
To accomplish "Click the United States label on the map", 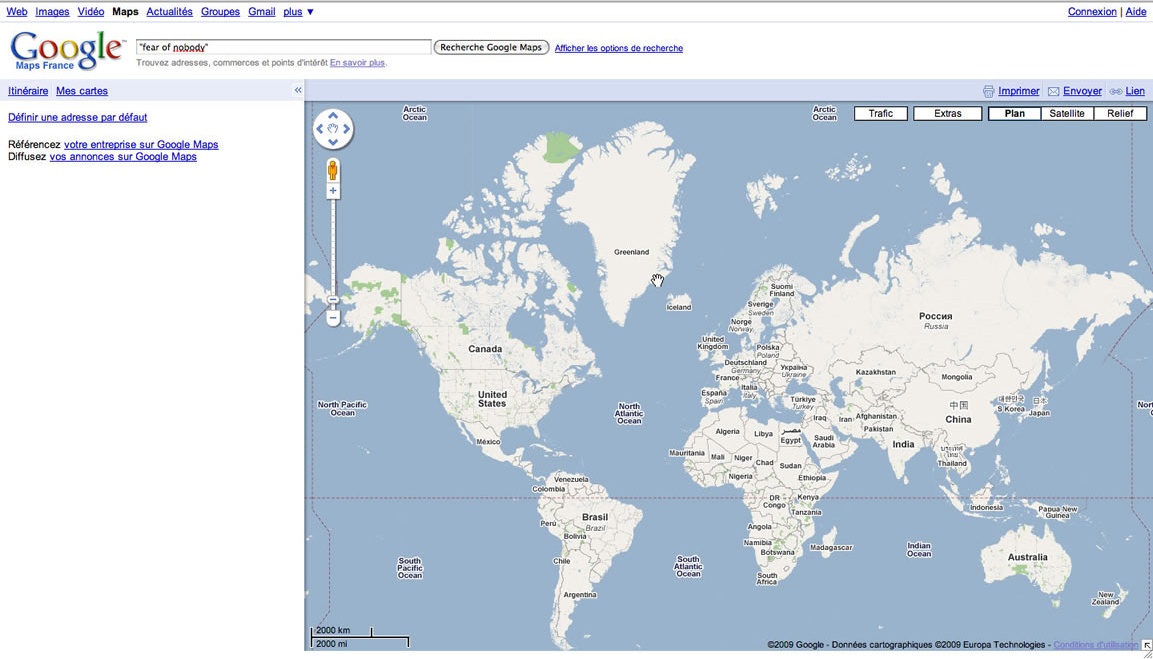I will pos(492,399).
